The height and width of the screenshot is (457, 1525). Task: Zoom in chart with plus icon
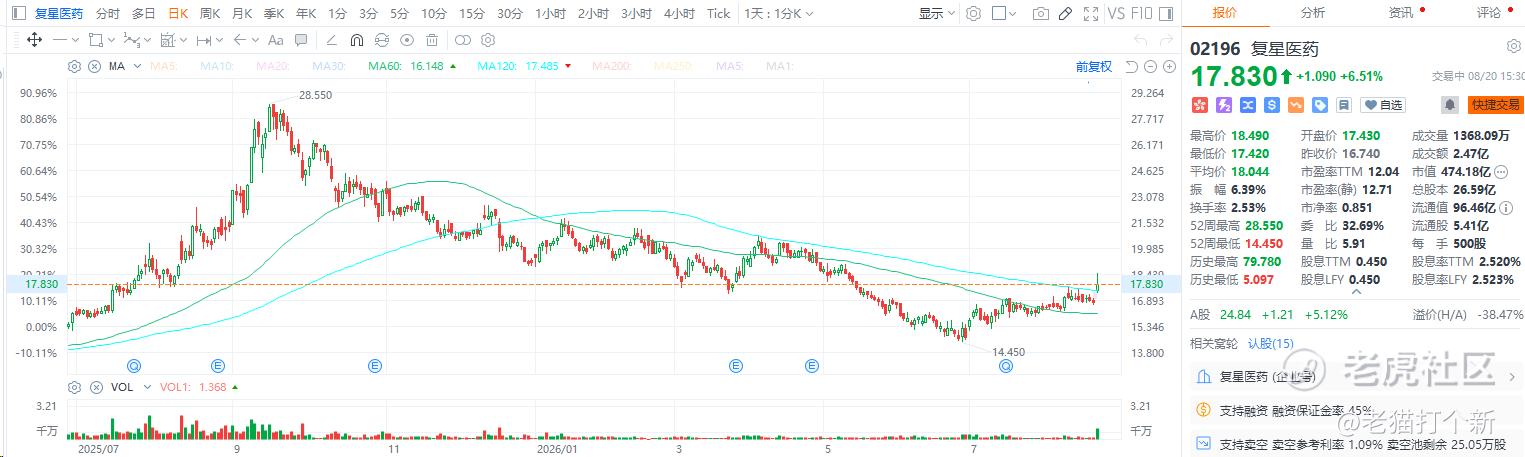(1168, 66)
